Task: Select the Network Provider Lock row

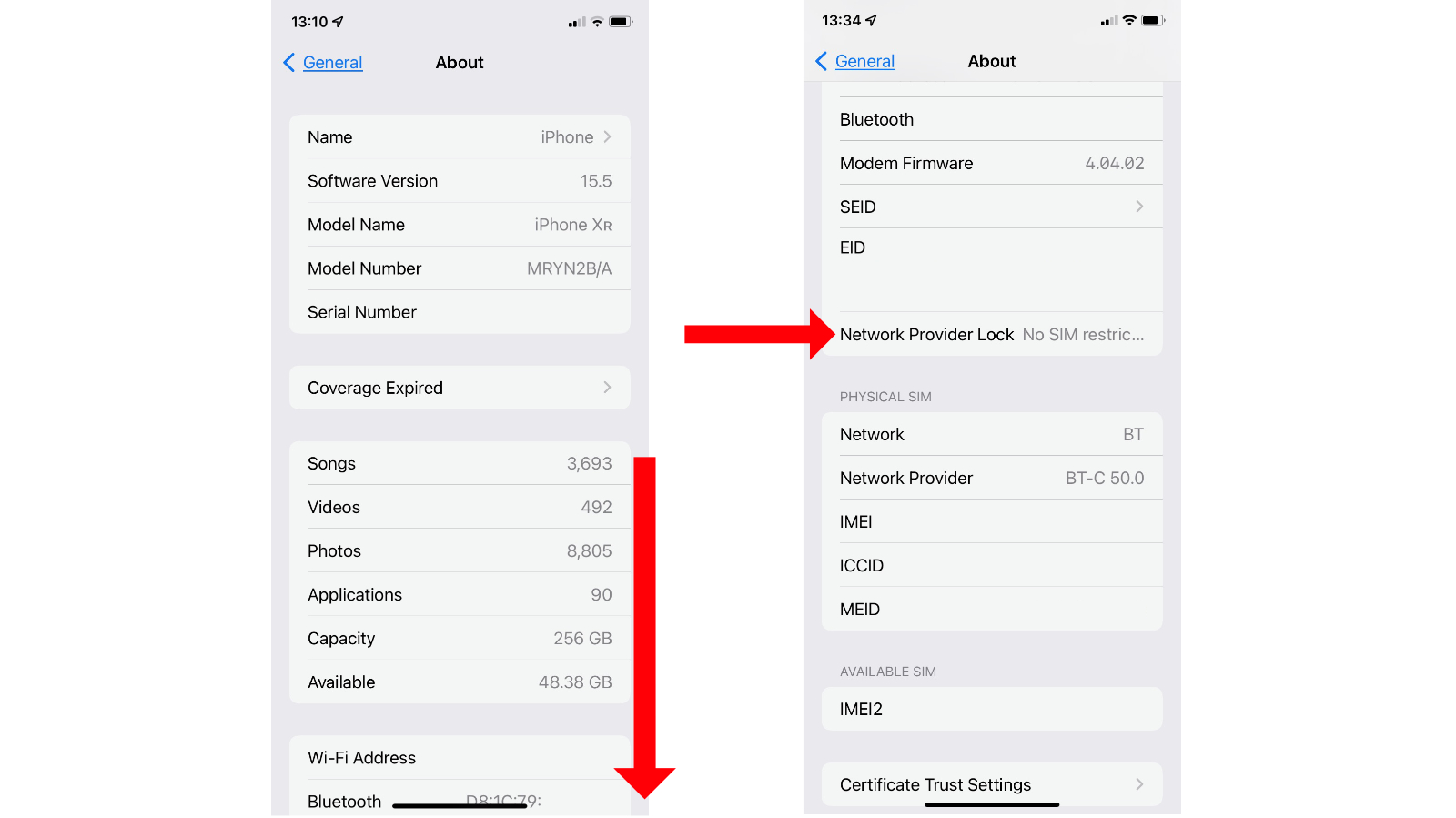Action: click(992, 334)
